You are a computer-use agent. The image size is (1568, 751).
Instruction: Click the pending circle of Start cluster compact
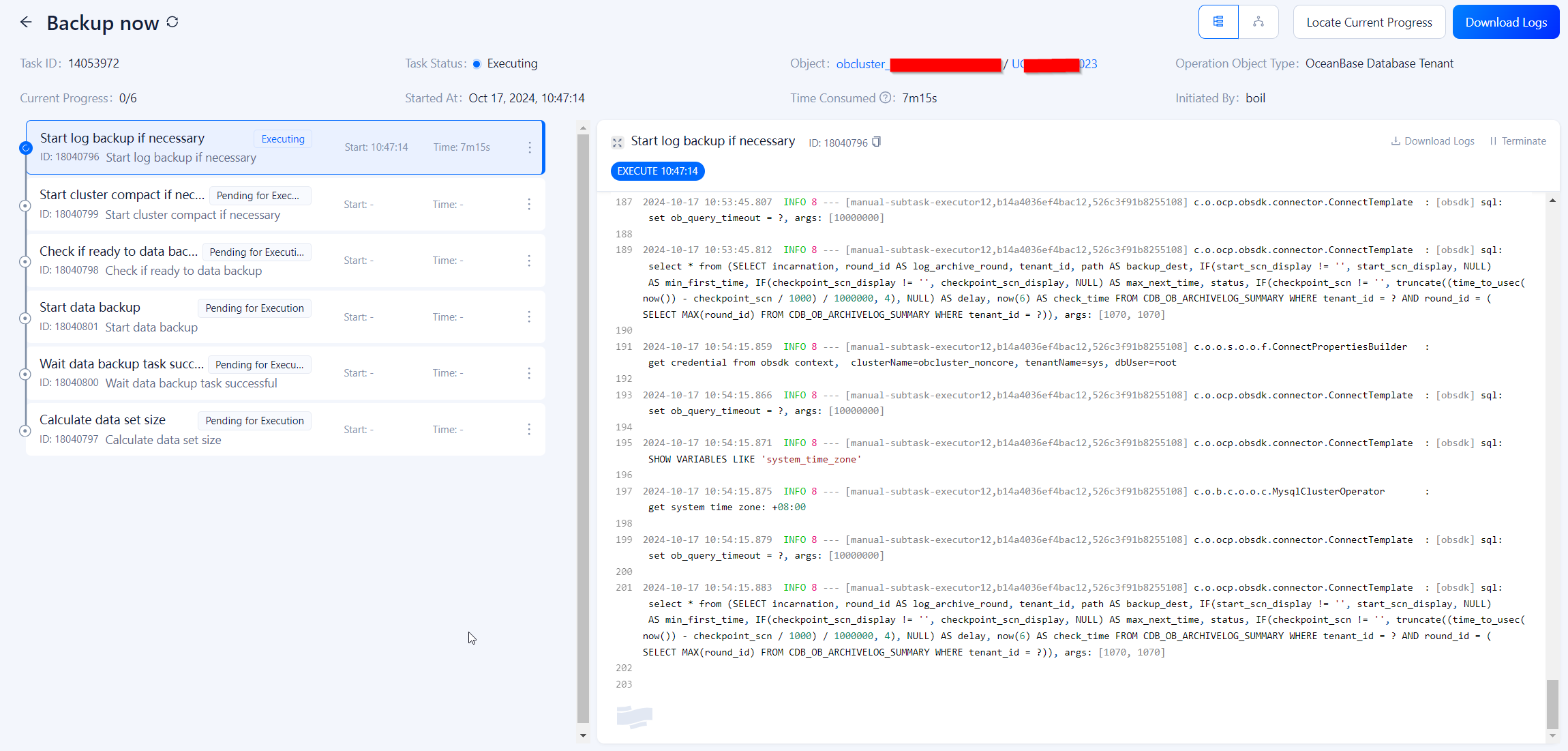click(x=25, y=205)
